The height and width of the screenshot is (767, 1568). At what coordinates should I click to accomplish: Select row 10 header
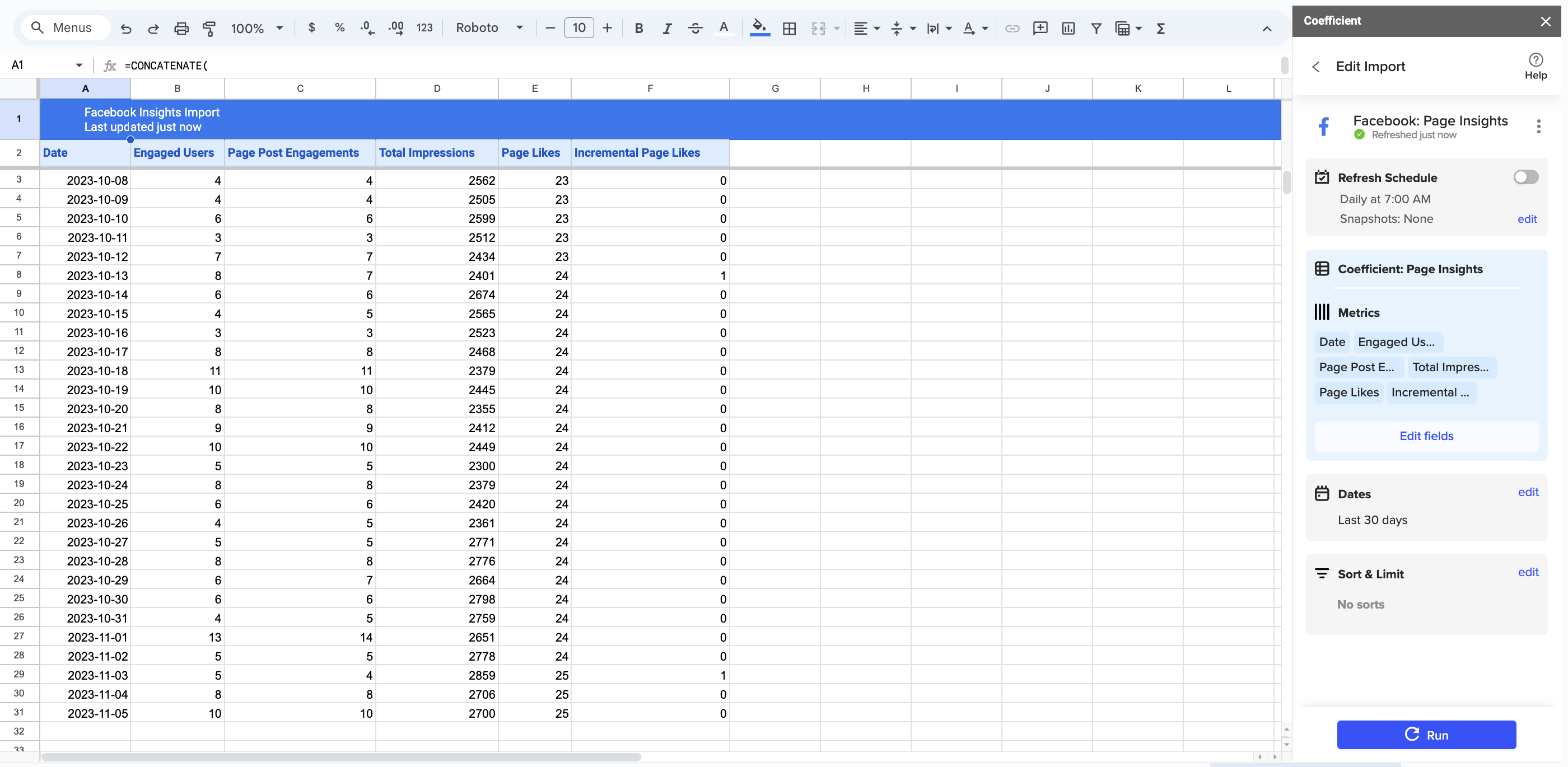point(19,313)
